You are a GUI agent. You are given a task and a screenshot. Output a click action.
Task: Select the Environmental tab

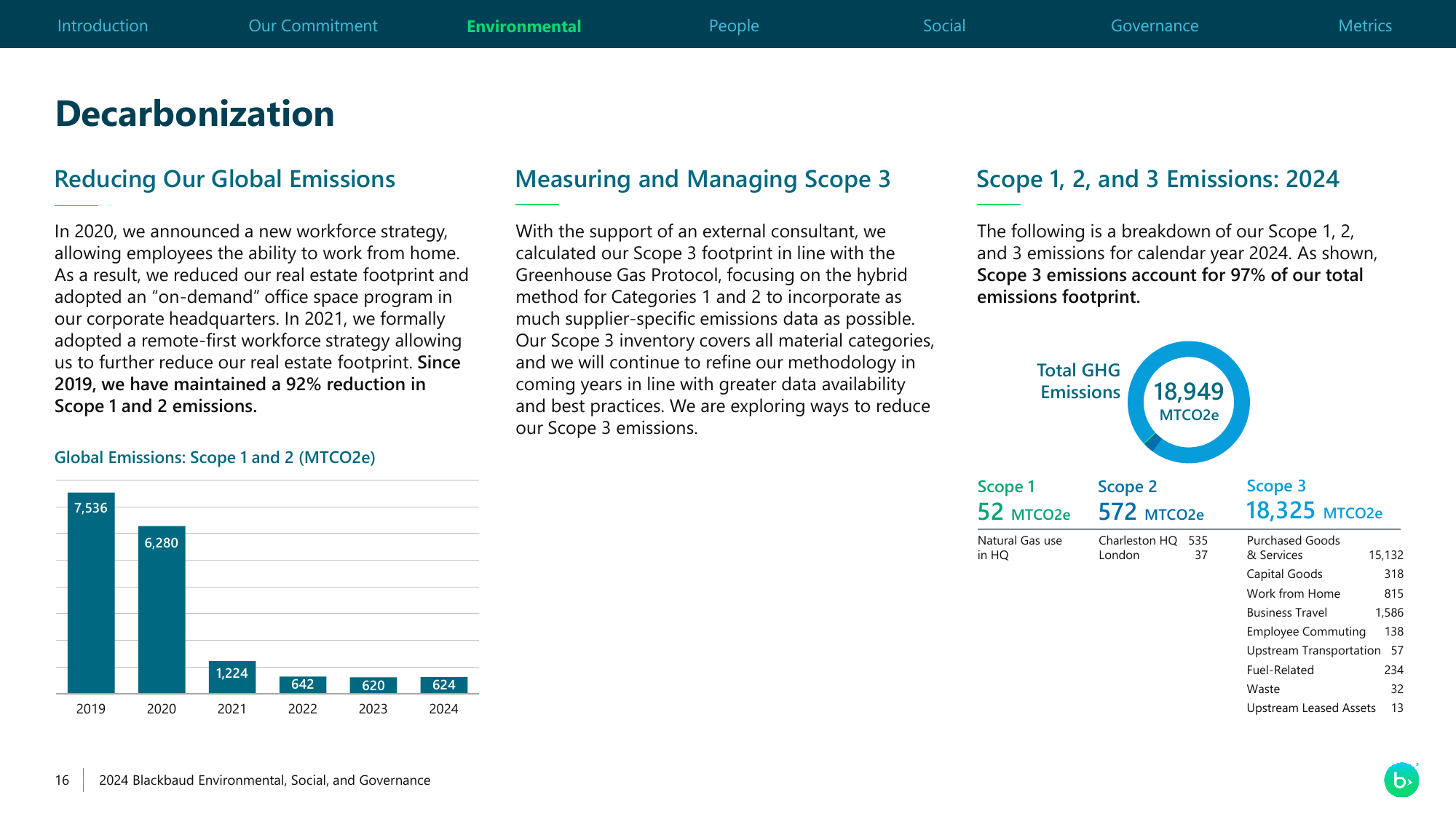pos(523,26)
